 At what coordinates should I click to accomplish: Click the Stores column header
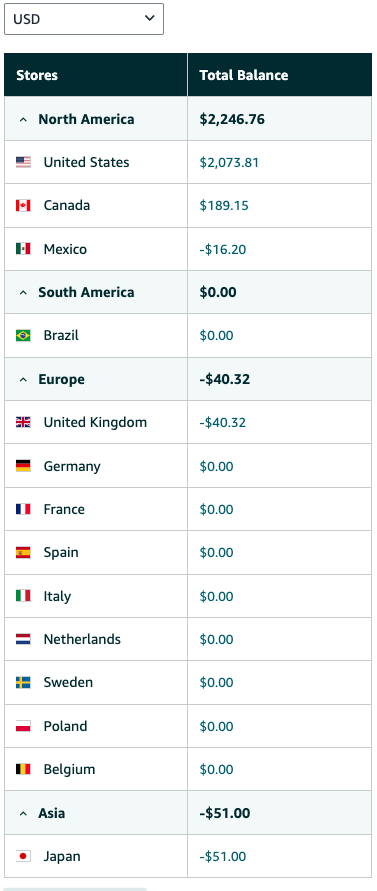pos(96,74)
